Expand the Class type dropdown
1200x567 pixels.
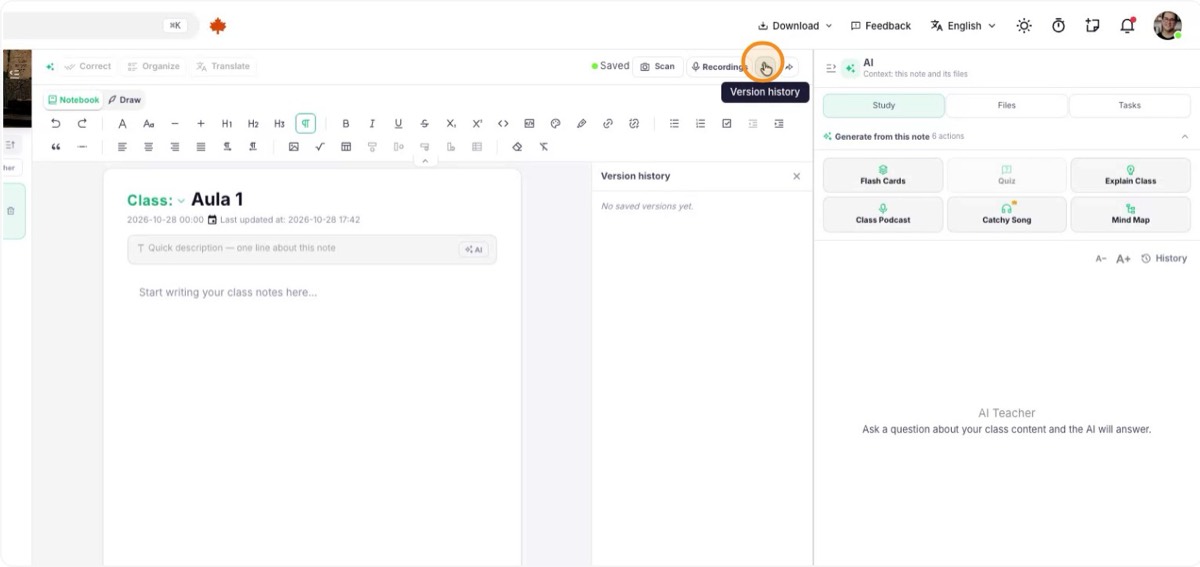(x=182, y=201)
